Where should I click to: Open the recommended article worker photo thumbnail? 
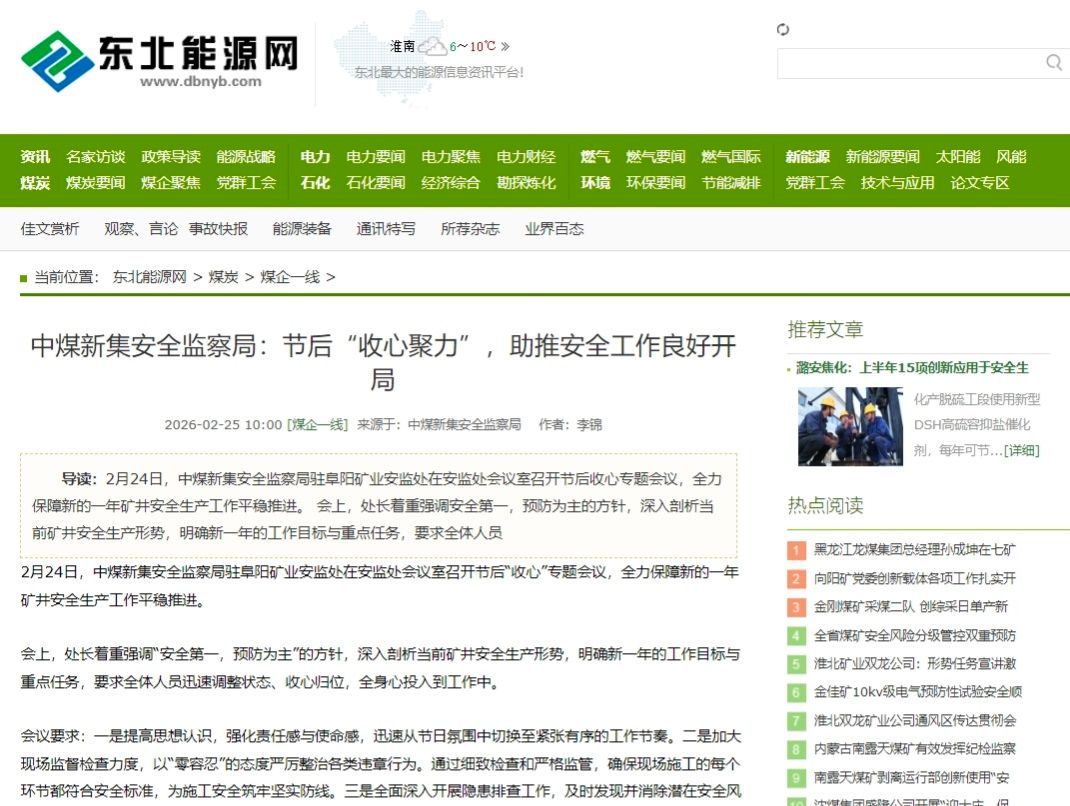point(836,427)
